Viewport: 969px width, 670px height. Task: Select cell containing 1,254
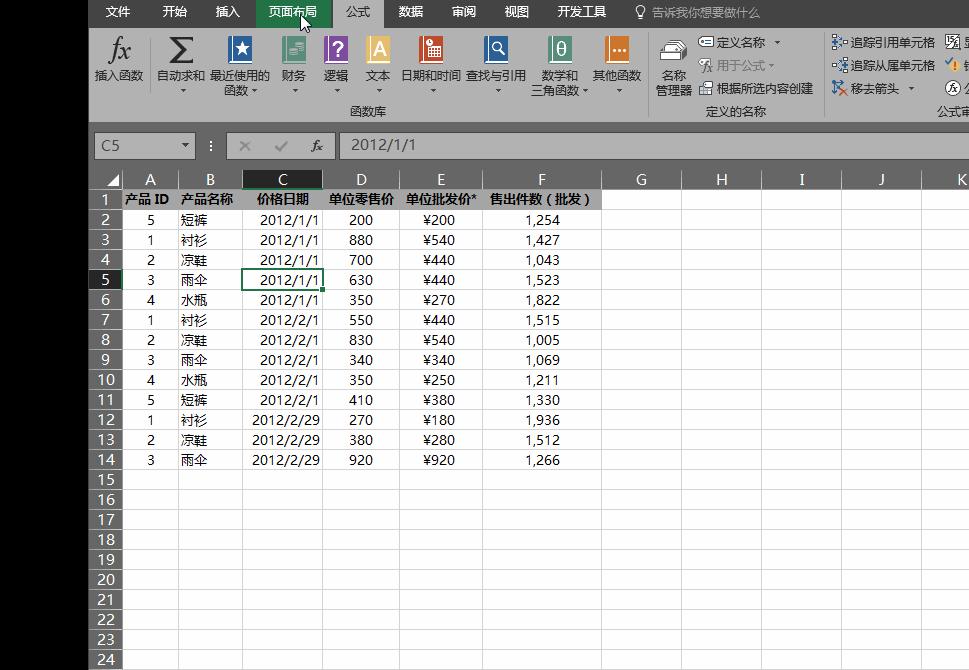pyautogui.click(x=541, y=220)
